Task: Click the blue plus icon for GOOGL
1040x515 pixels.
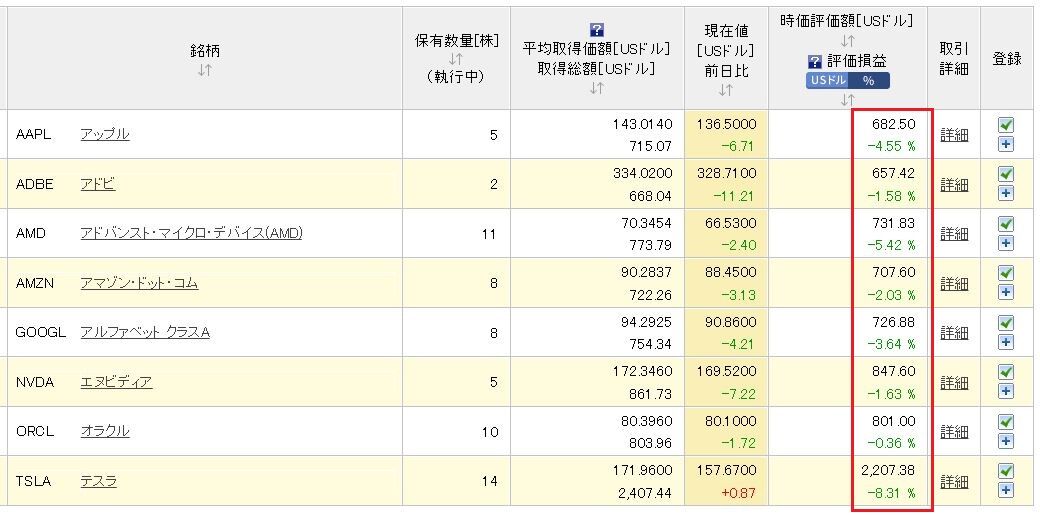Action: [1006, 342]
